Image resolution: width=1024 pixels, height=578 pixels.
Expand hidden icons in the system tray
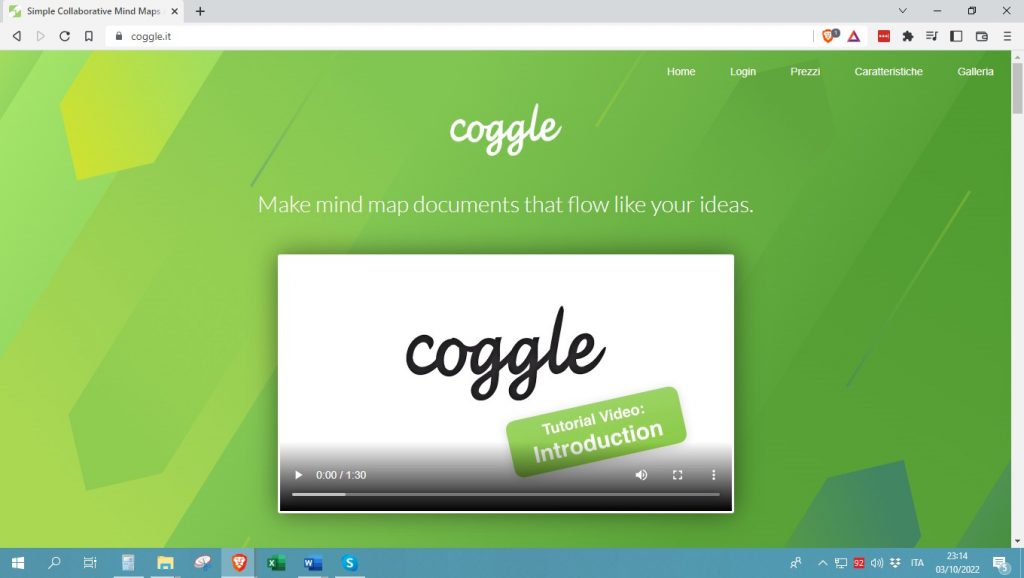[822, 563]
